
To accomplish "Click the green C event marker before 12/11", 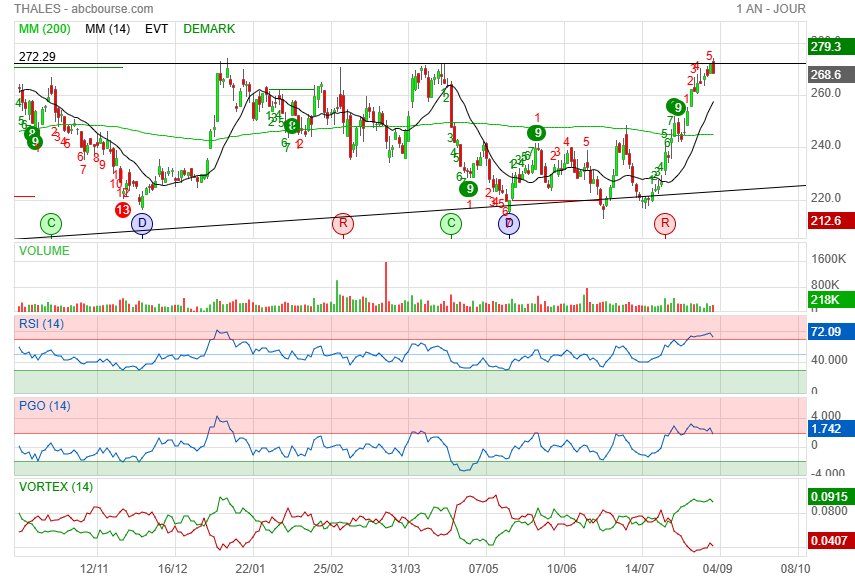I will coord(51,223).
